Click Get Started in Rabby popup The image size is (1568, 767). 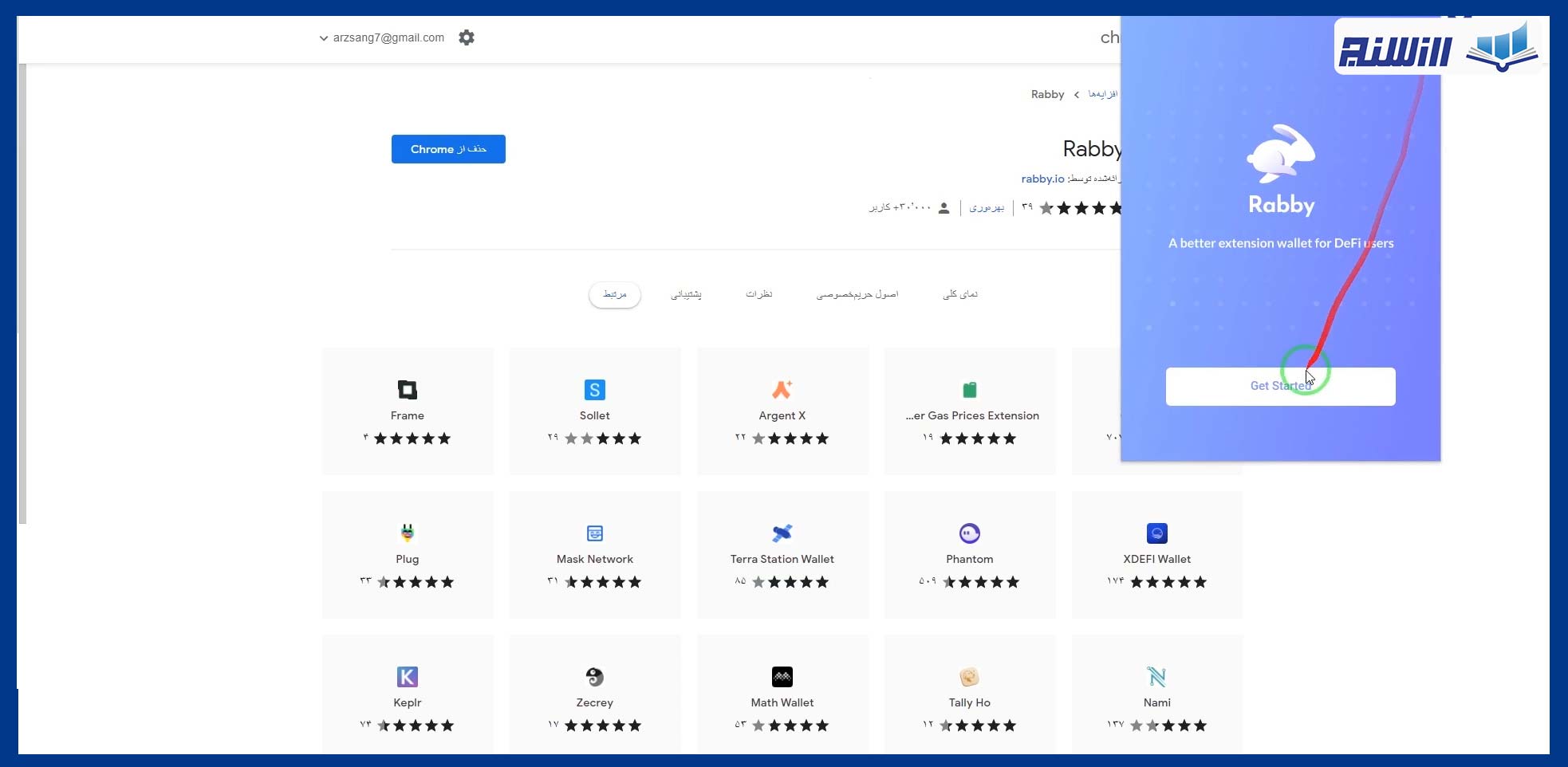point(1281,387)
